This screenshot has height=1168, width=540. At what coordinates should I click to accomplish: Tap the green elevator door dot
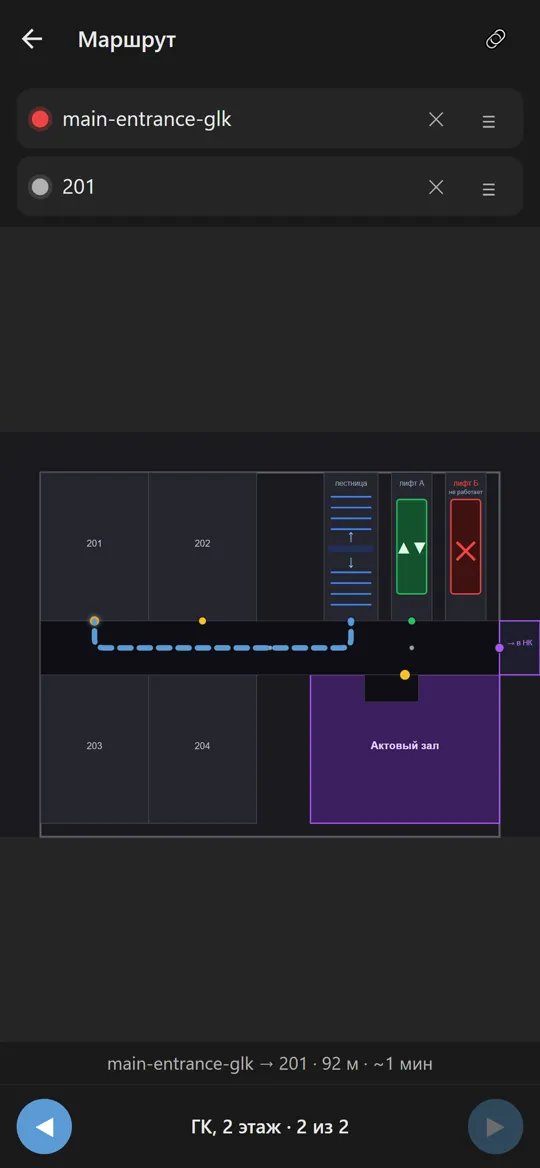point(412,620)
